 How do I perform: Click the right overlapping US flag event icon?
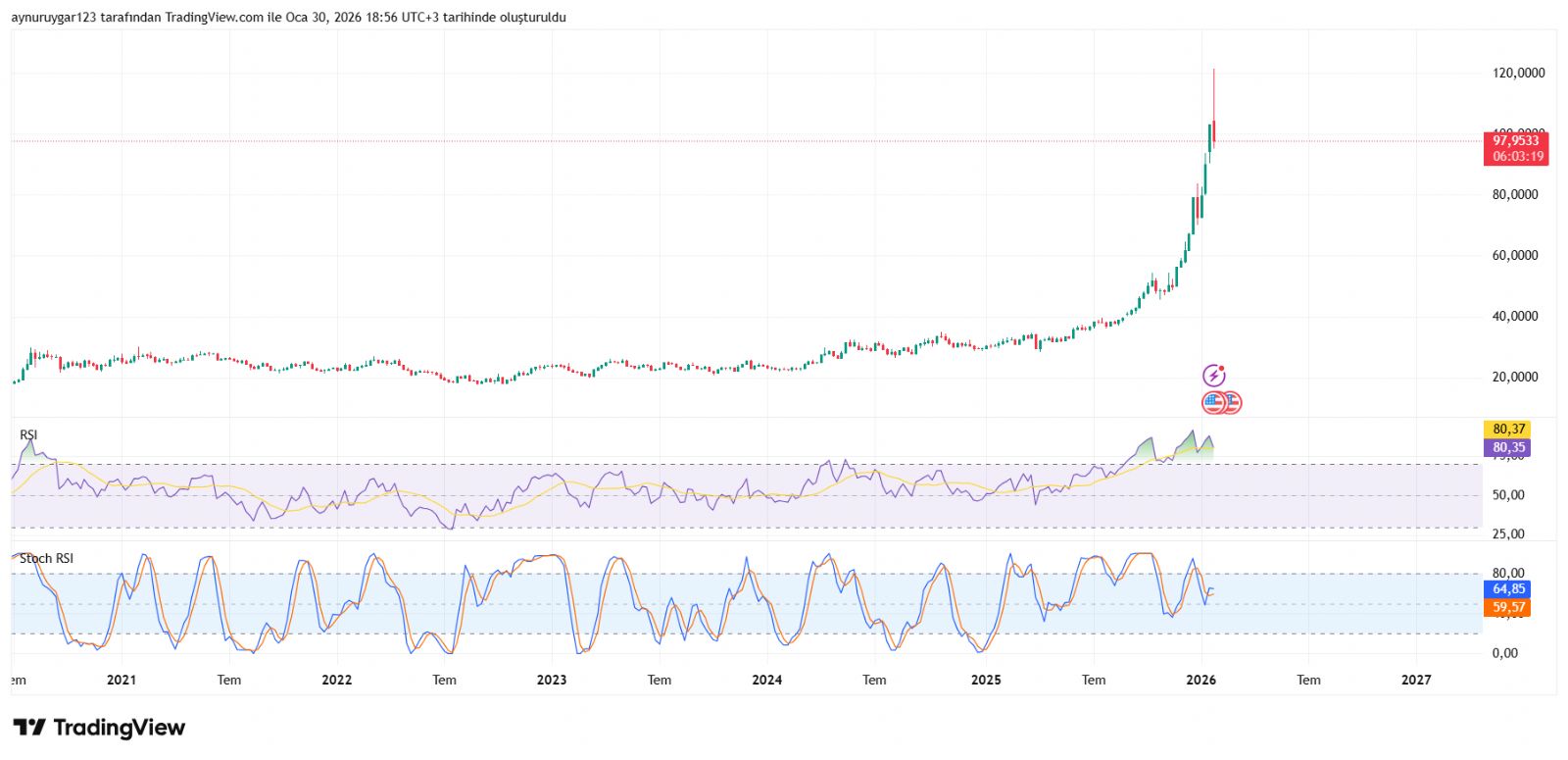[x=1233, y=402]
